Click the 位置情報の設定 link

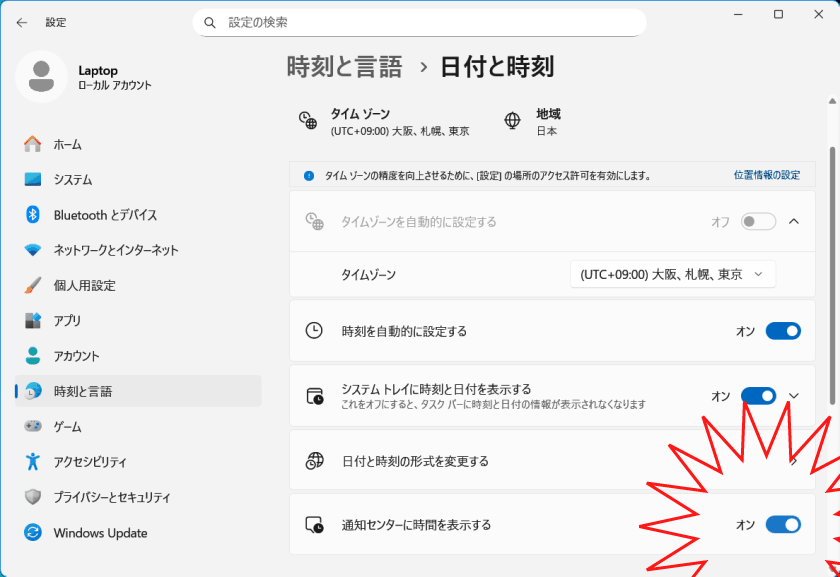click(767, 175)
